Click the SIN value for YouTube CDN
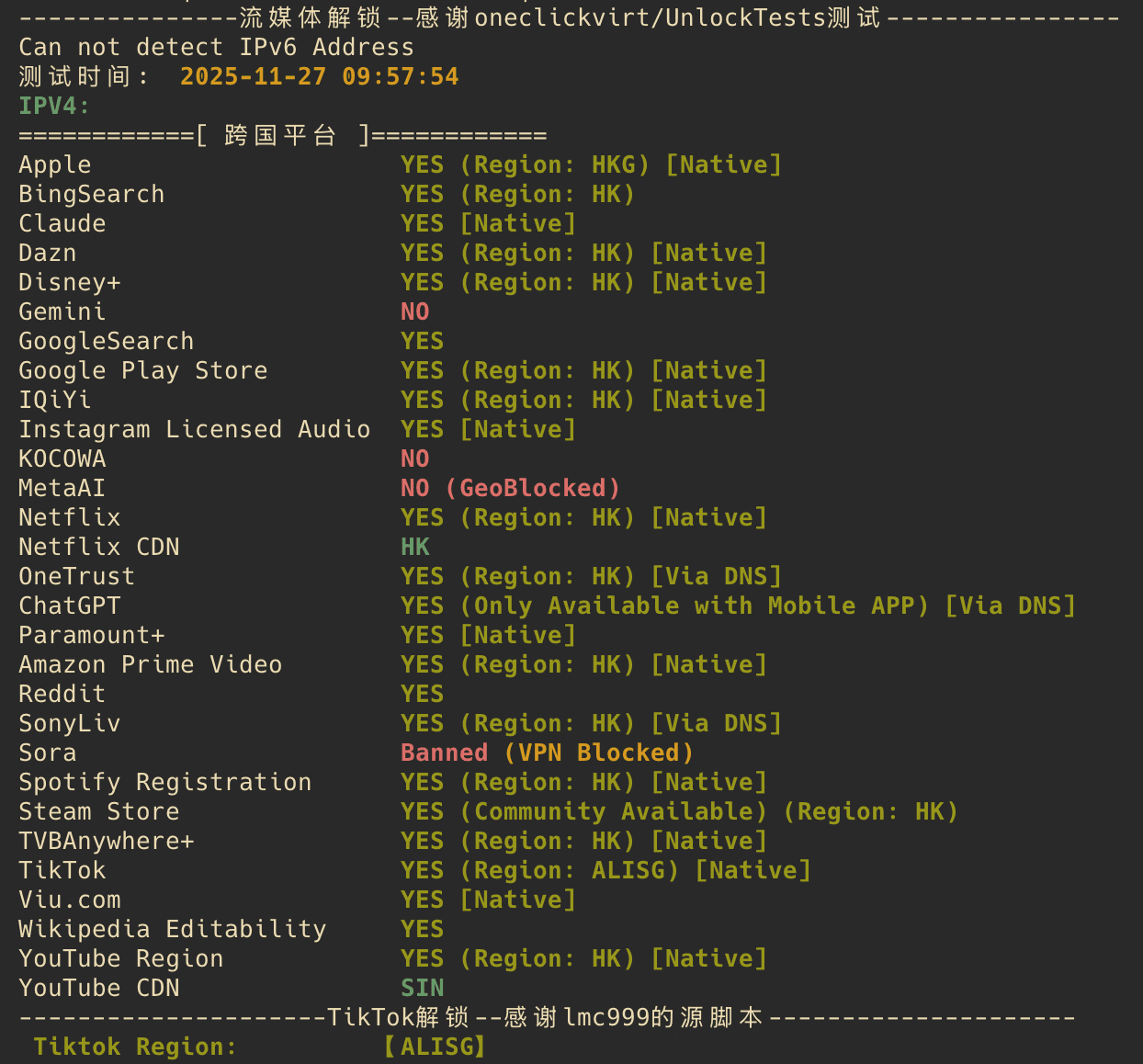The image size is (1143, 1064). (x=423, y=988)
